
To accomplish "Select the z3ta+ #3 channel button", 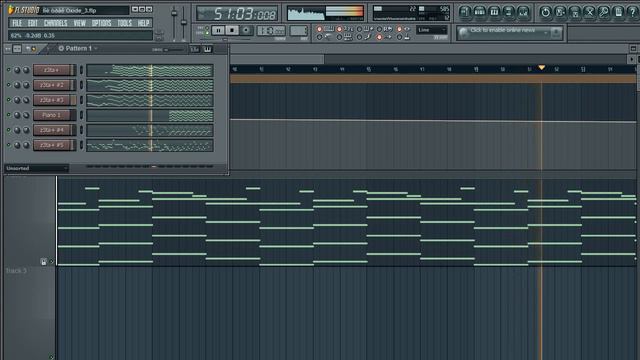I will pyautogui.click(x=52, y=100).
